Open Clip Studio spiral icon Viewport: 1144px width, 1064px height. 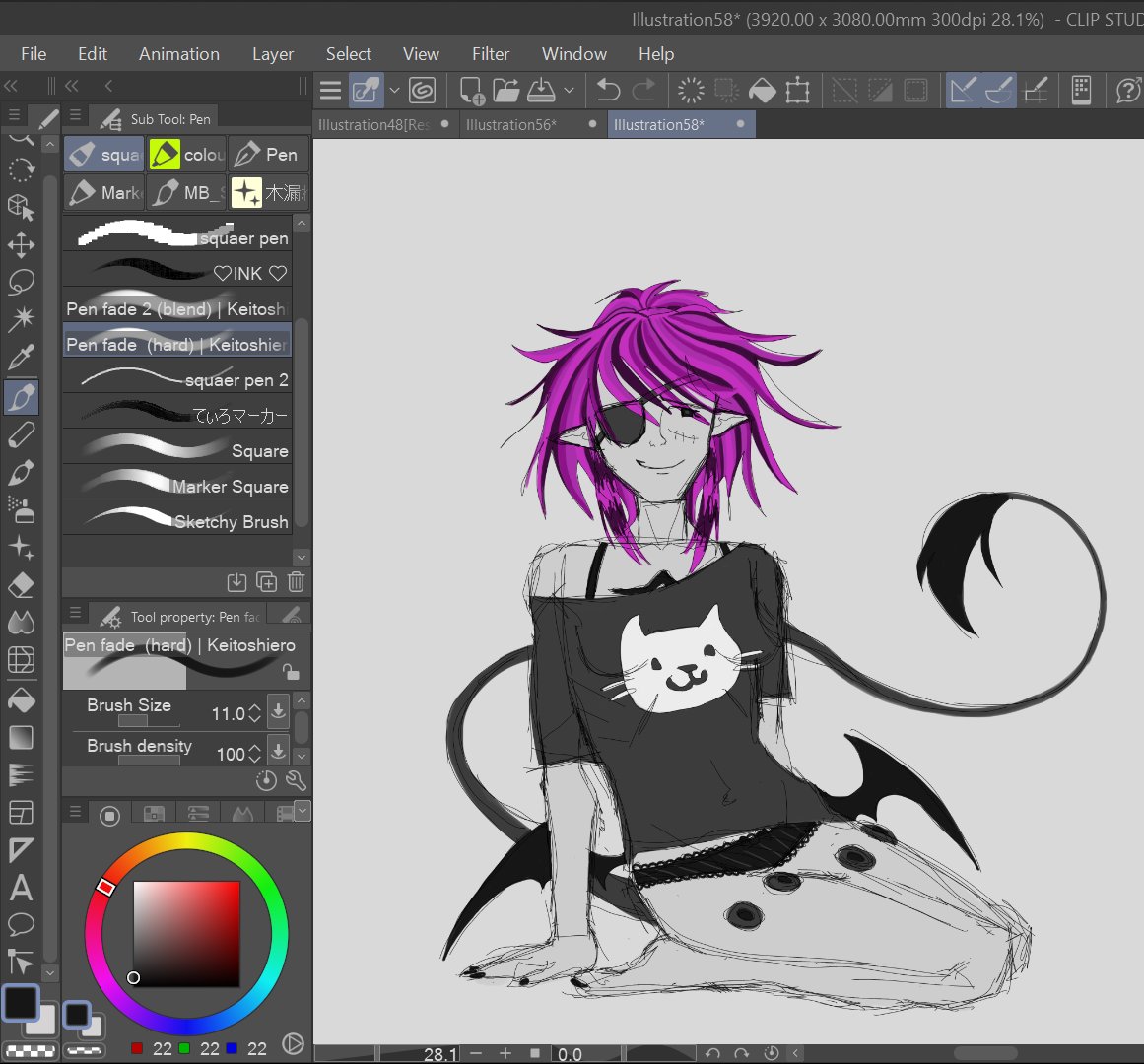pyautogui.click(x=423, y=91)
